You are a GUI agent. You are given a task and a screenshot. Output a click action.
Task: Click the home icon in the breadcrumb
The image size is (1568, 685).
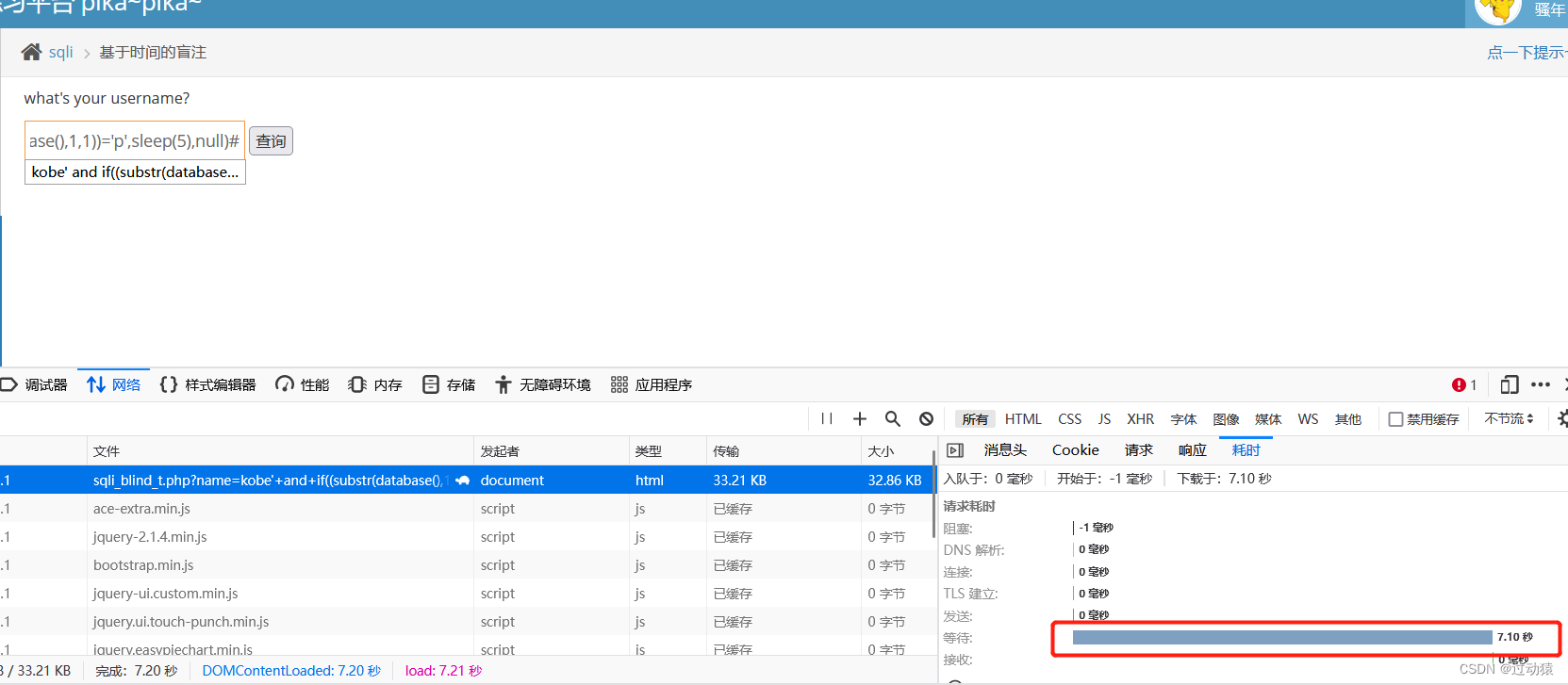31,52
